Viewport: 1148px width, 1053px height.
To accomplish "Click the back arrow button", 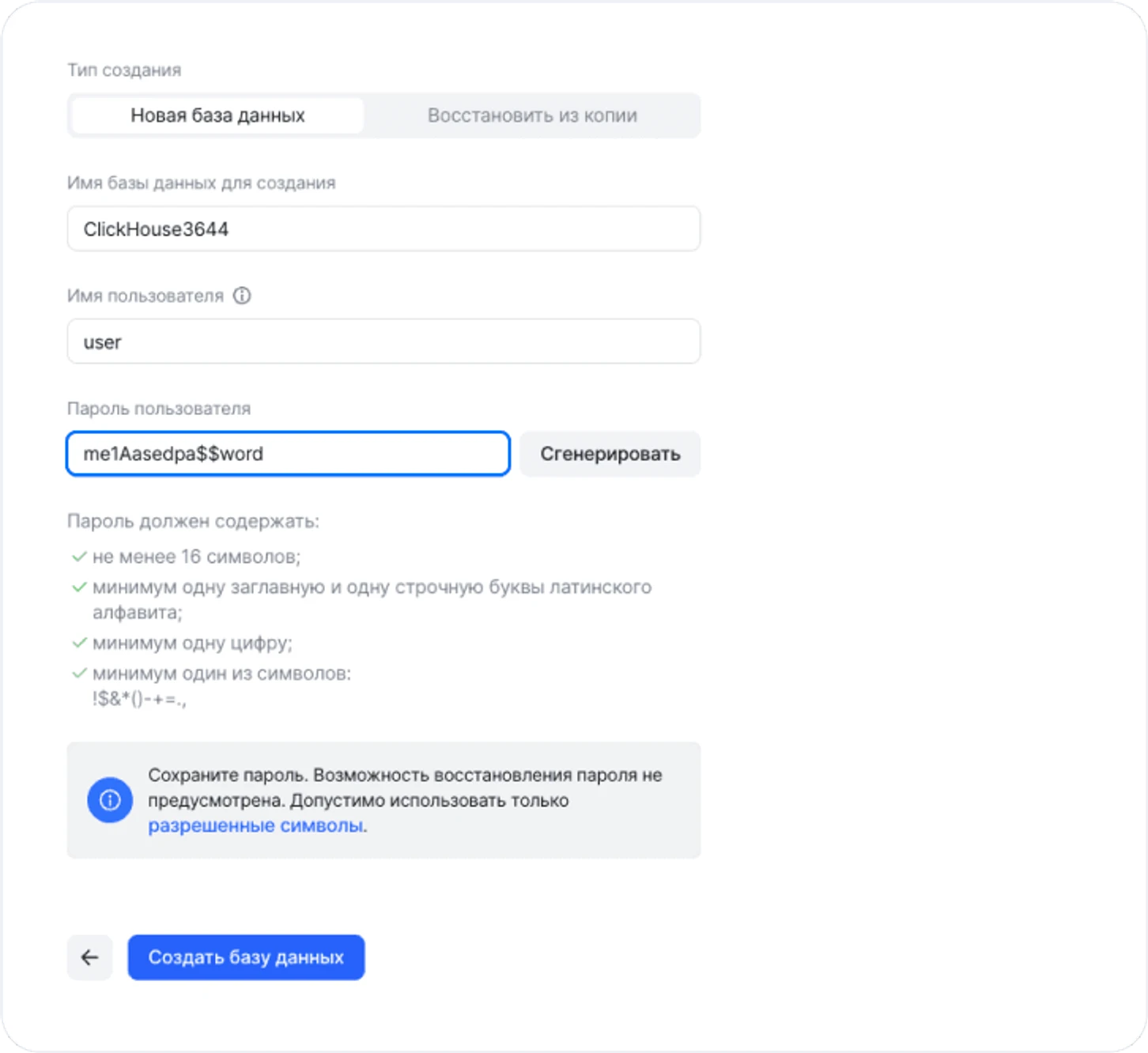I will (x=89, y=957).
